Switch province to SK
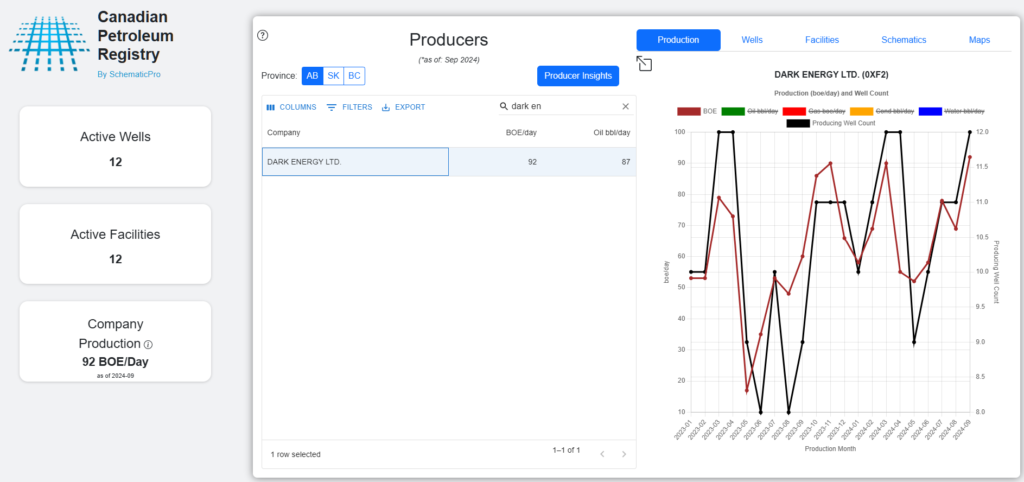The width and height of the screenshot is (1024, 482). pos(333,76)
